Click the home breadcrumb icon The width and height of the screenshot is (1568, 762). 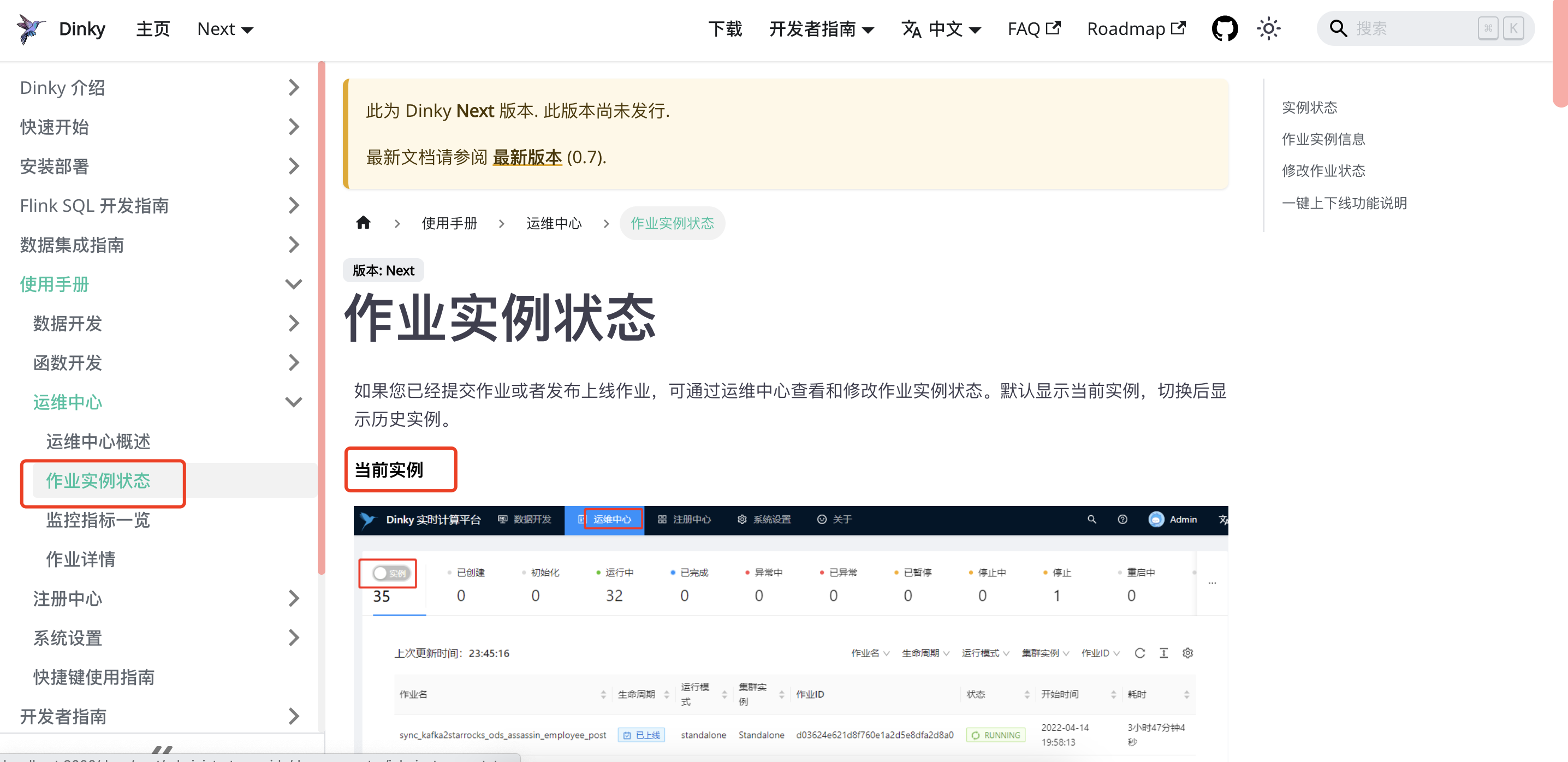click(364, 223)
